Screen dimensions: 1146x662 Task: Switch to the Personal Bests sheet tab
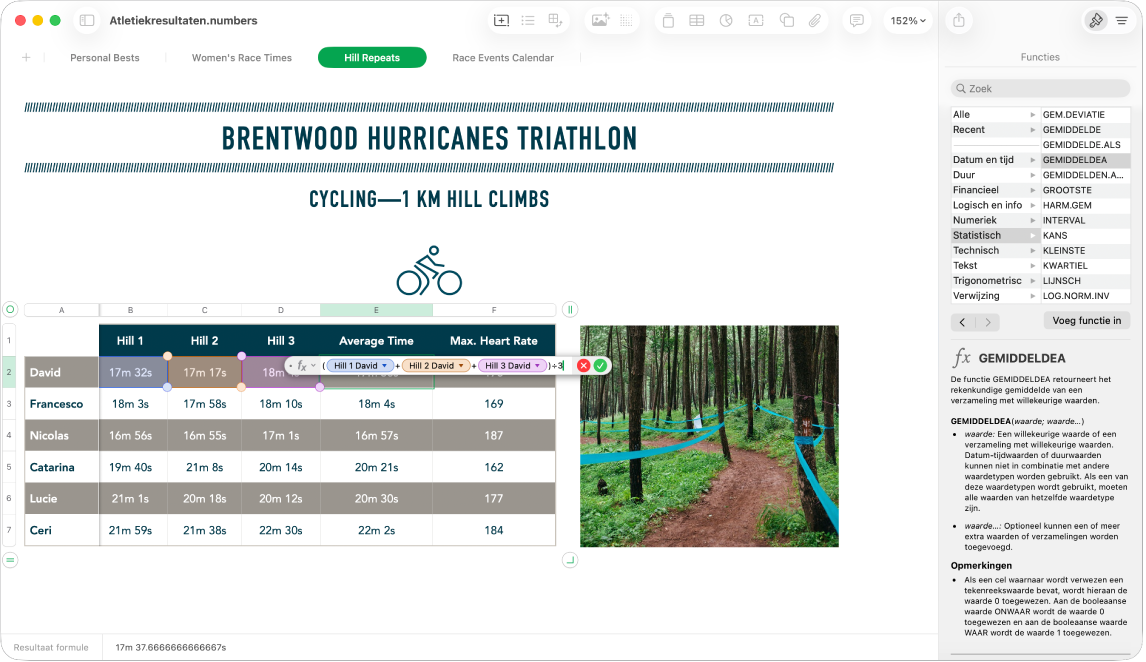[x=105, y=58]
